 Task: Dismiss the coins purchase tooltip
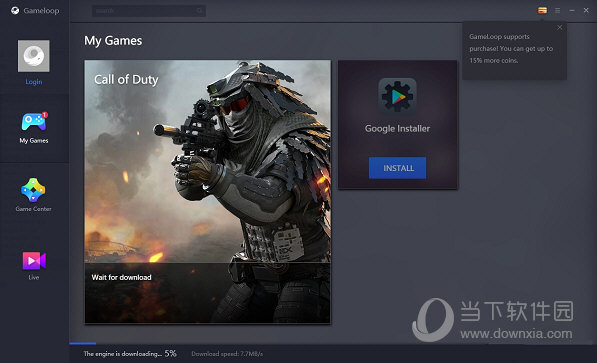point(560,27)
